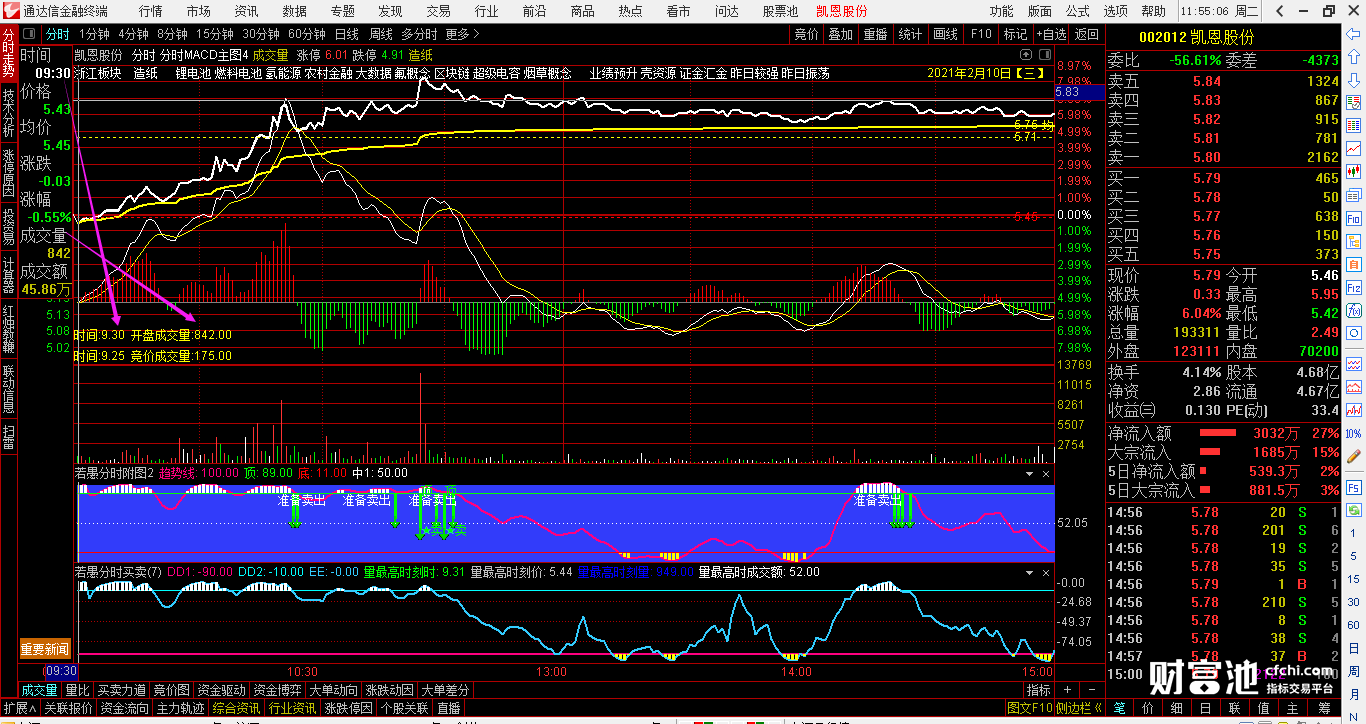Open the 公式 menu

point(1077,11)
